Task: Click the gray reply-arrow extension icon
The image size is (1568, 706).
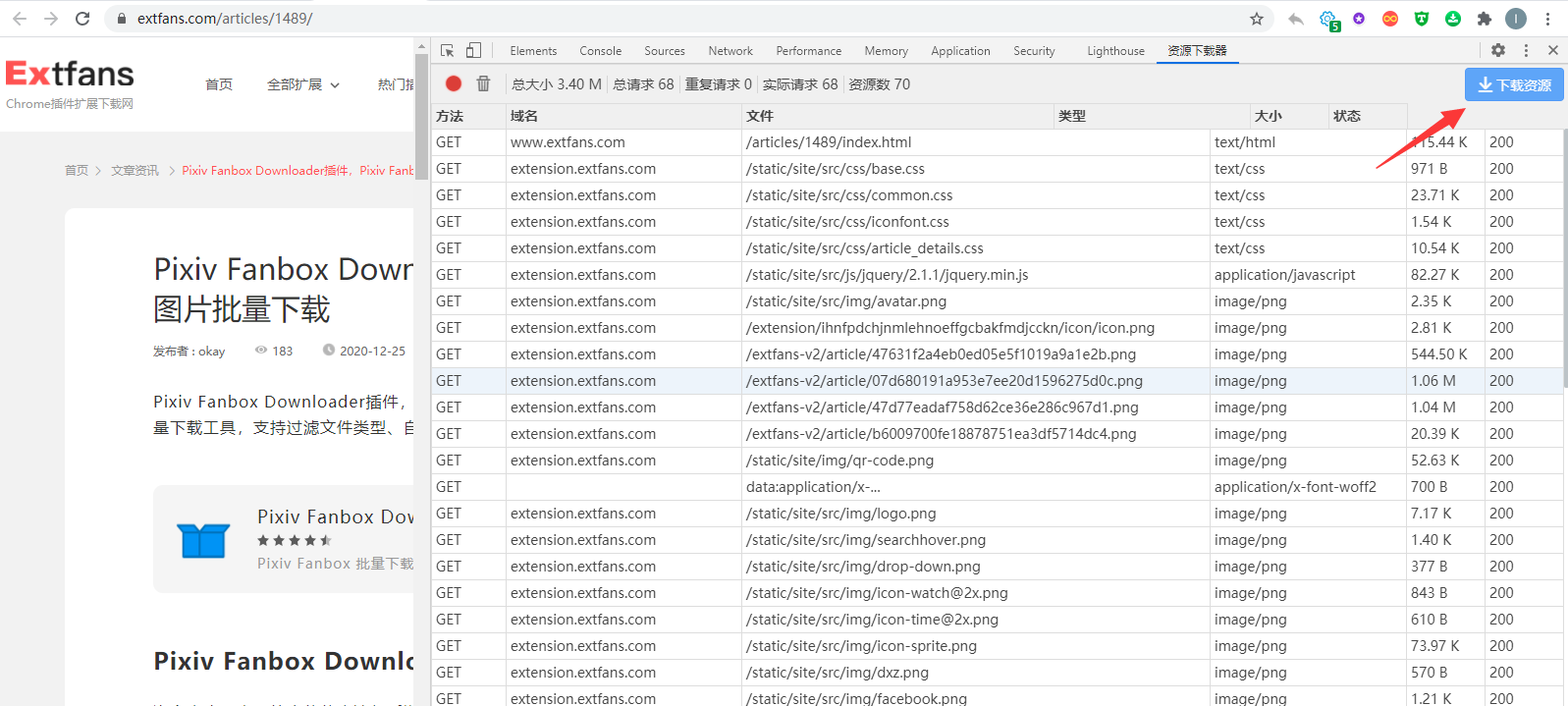Action: click(x=1296, y=19)
